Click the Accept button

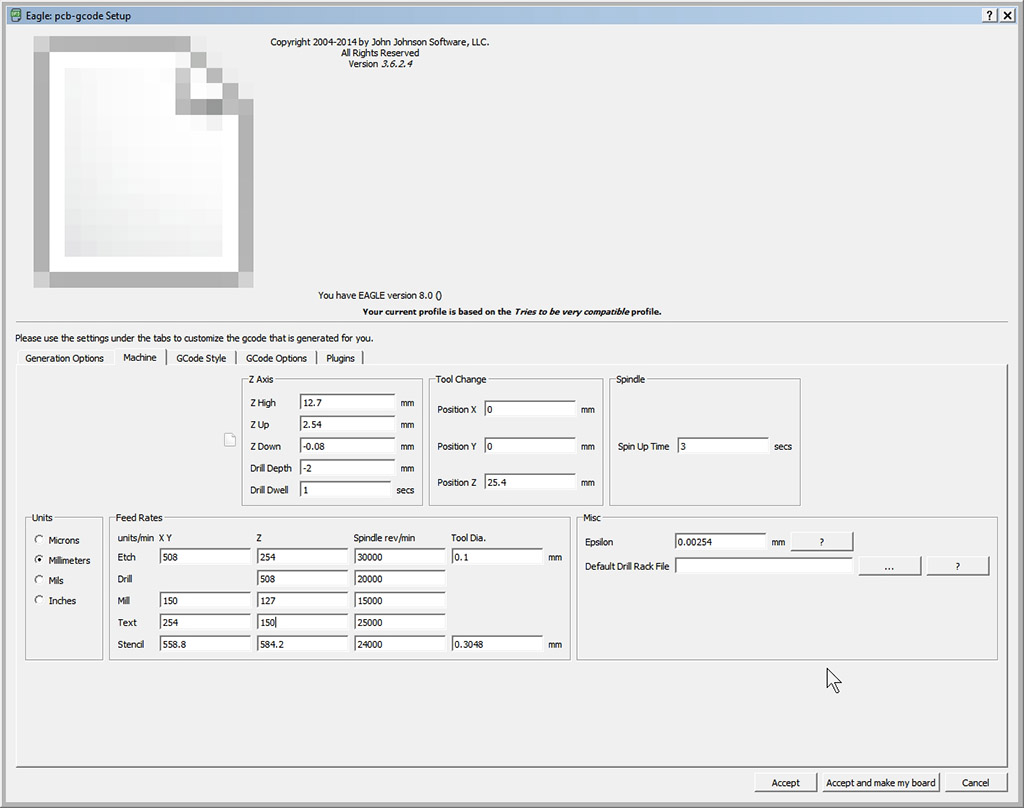pyautogui.click(x=785, y=783)
